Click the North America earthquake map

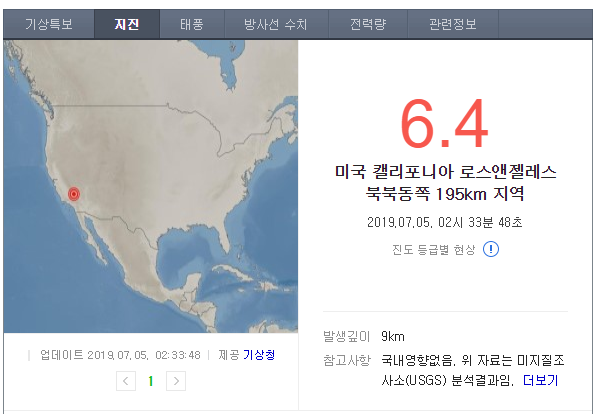click(151, 186)
